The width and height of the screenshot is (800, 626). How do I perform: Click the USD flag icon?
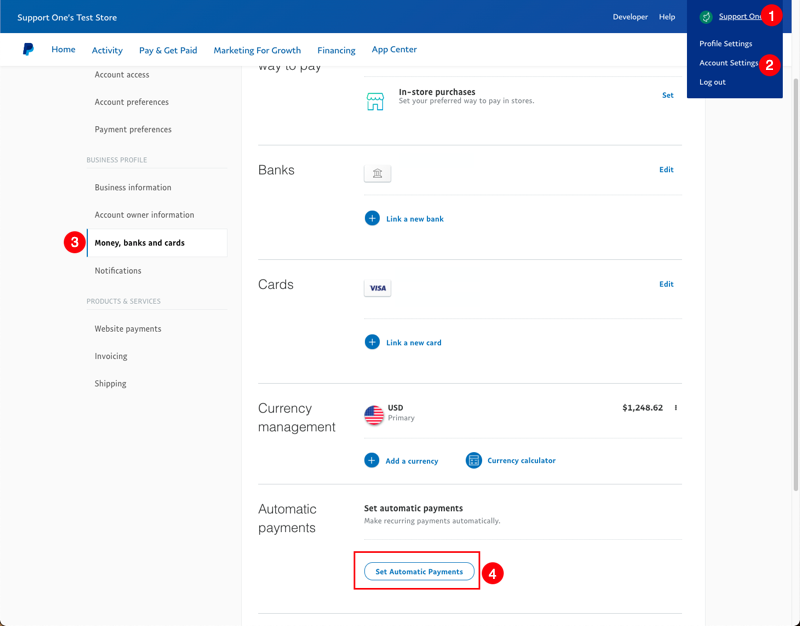[374, 415]
